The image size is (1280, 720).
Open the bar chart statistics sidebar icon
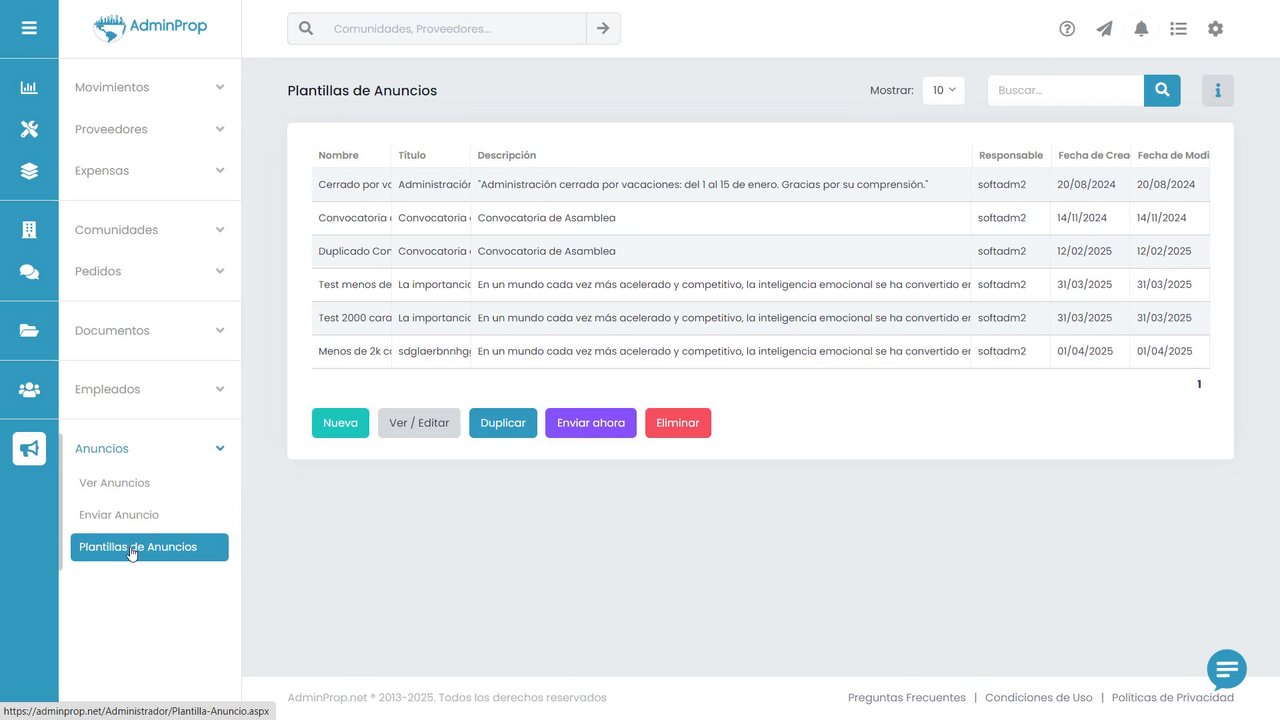pos(29,87)
